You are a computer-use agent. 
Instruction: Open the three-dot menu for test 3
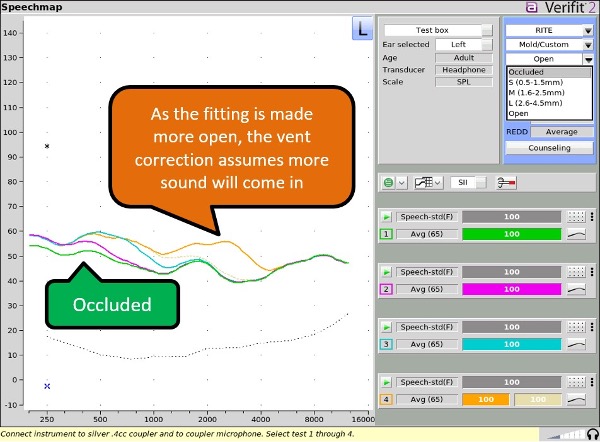coord(592,327)
